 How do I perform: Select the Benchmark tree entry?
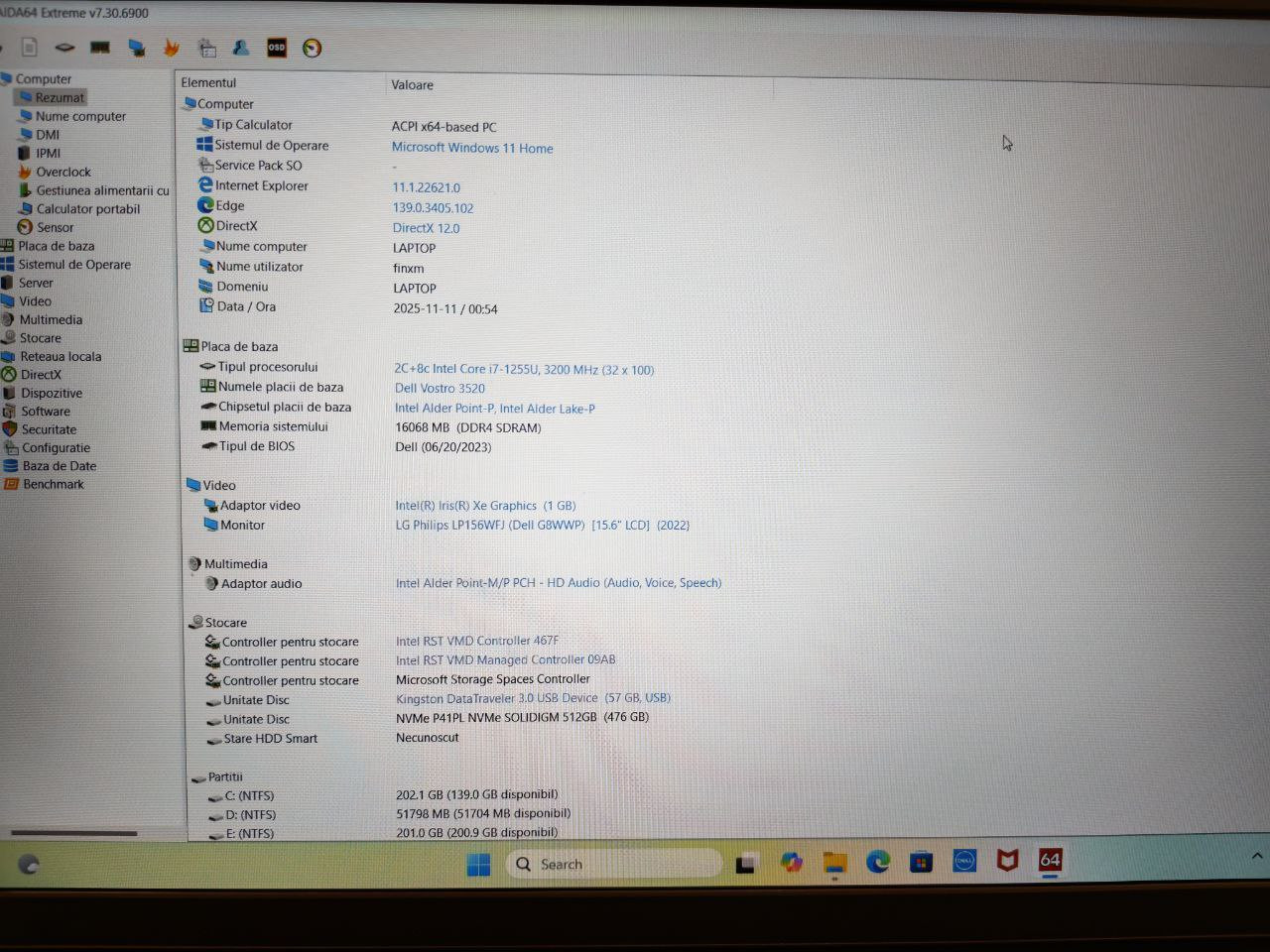53,484
